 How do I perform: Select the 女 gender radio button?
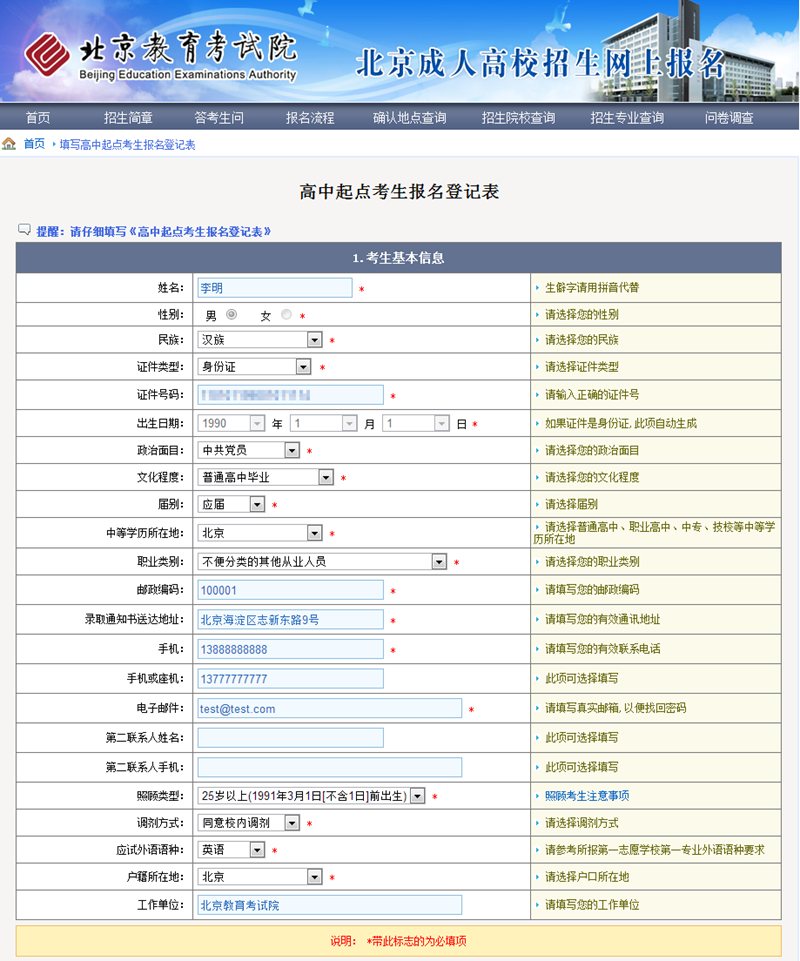point(287,315)
